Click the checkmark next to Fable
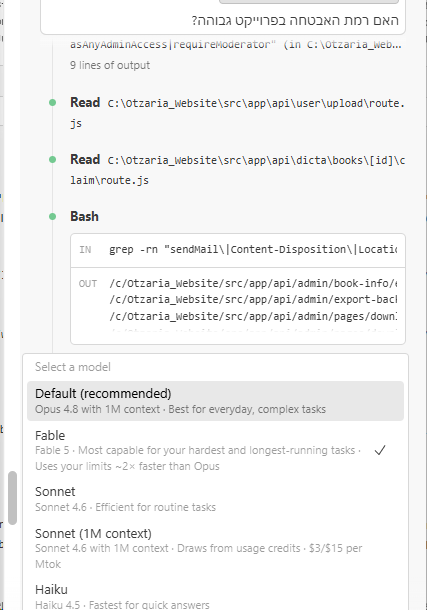 point(380,450)
